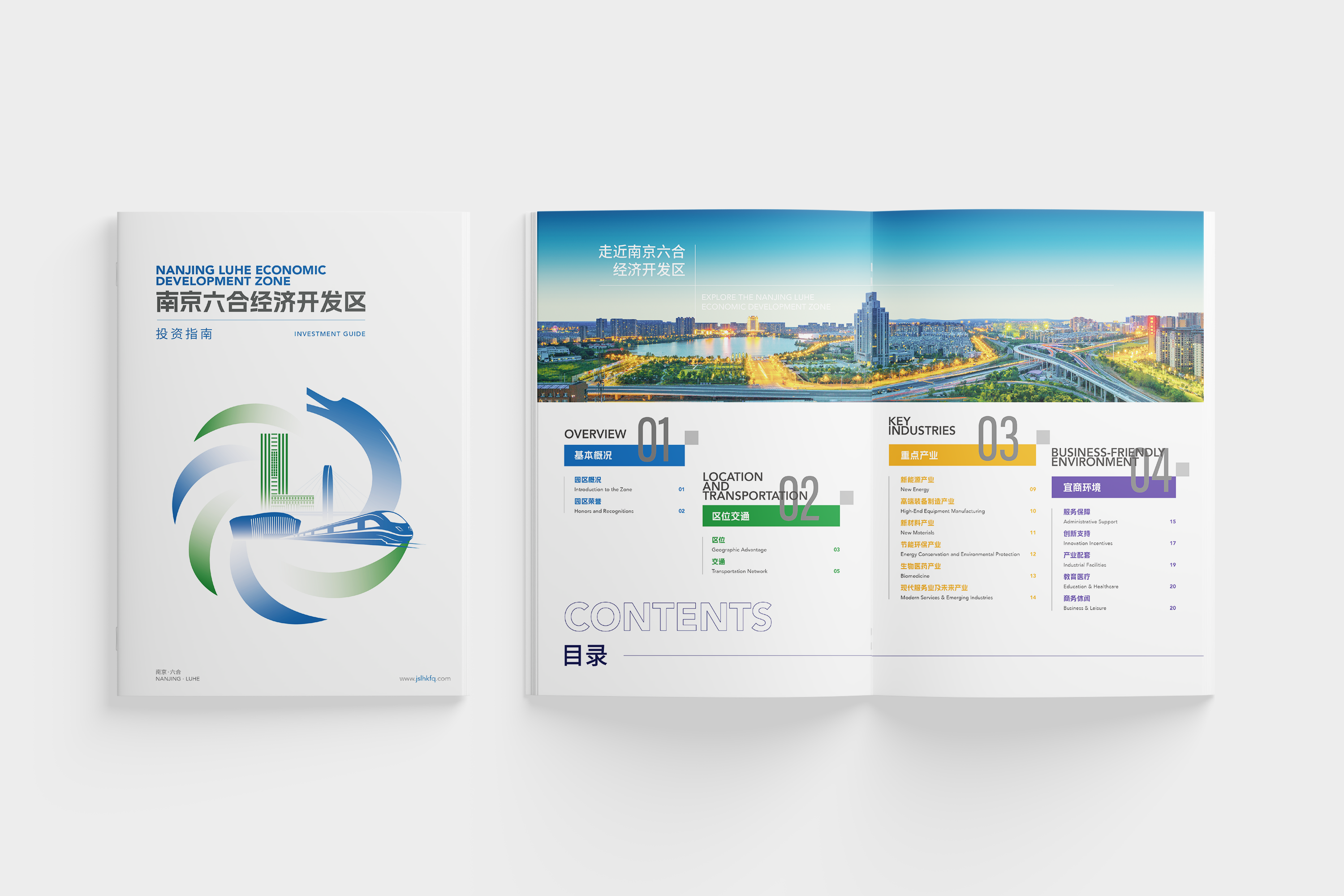The height and width of the screenshot is (896, 1344).
Task: Click page number "11" beside New Materials
Action: [1033, 533]
